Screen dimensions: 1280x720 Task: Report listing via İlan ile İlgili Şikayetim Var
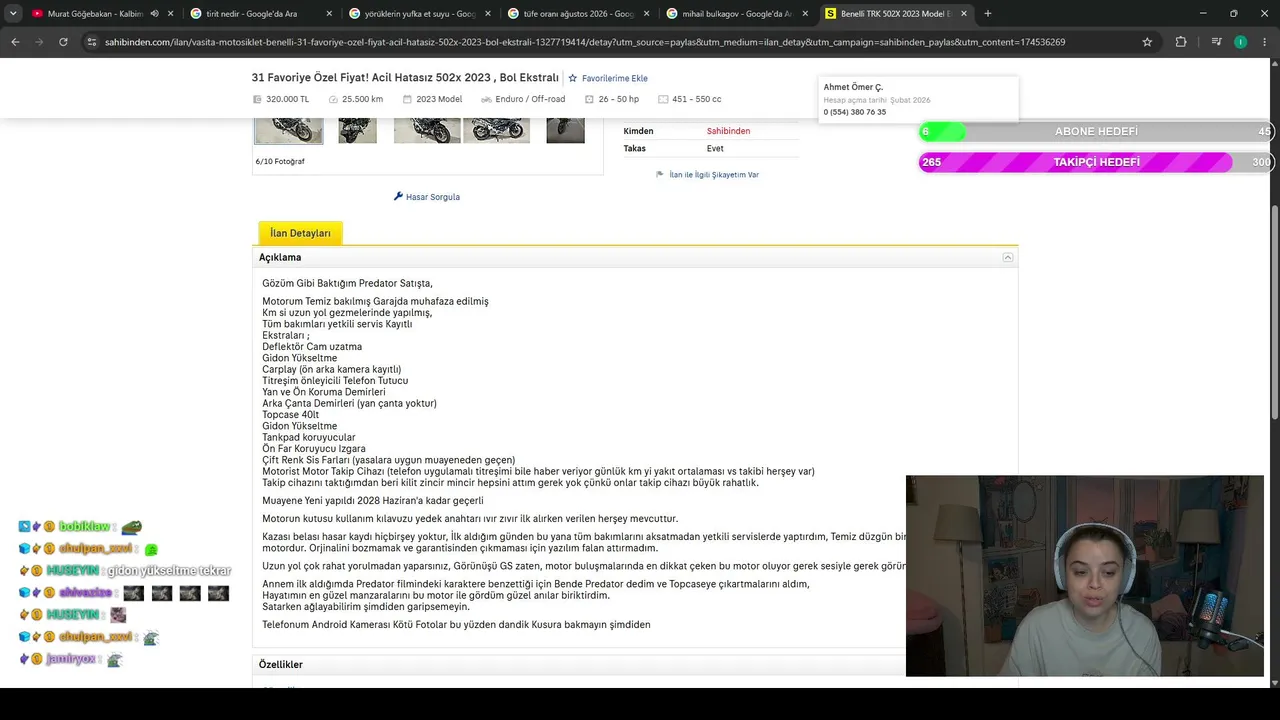coord(714,174)
